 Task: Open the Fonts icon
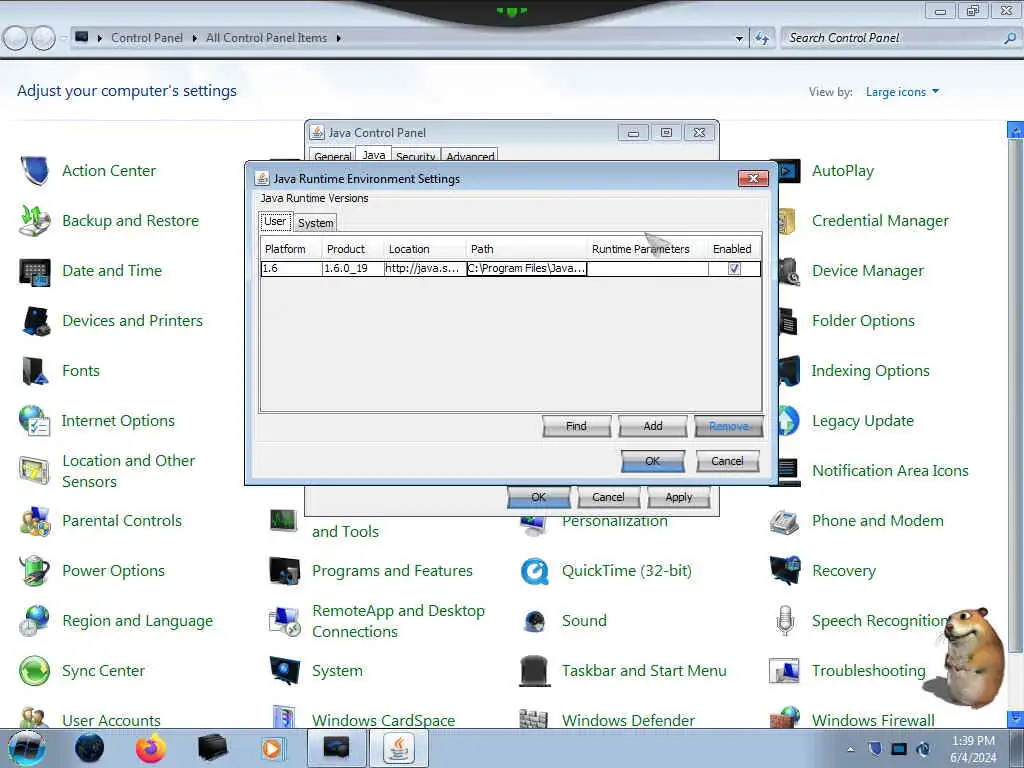(34, 371)
